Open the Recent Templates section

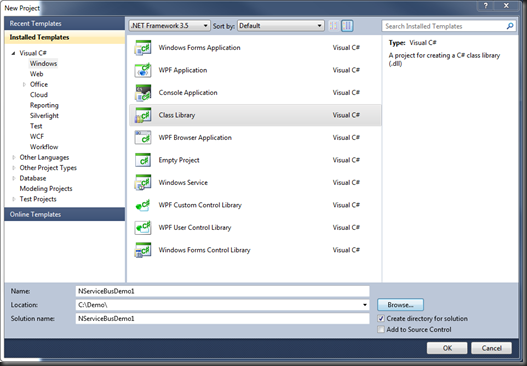pos(65,24)
